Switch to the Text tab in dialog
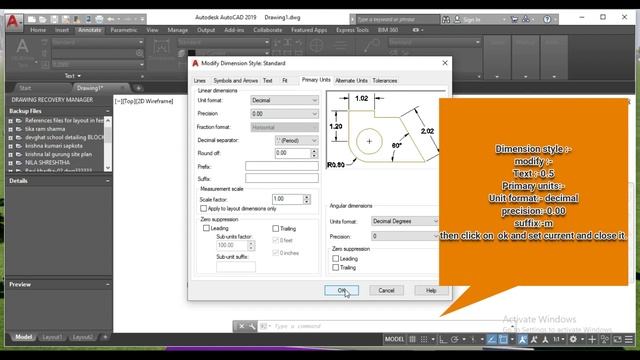This screenshot has width=640, height=360. click(x=267, y=81)
